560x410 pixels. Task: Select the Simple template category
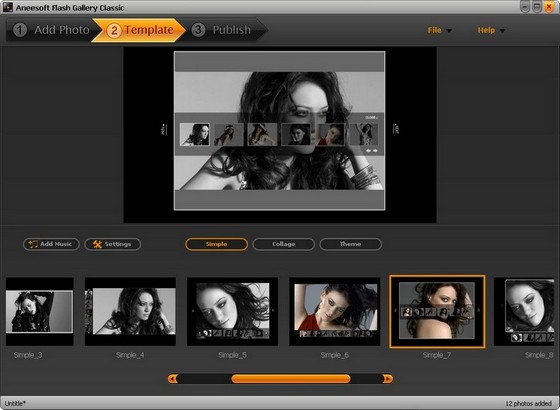click(216, 244)
